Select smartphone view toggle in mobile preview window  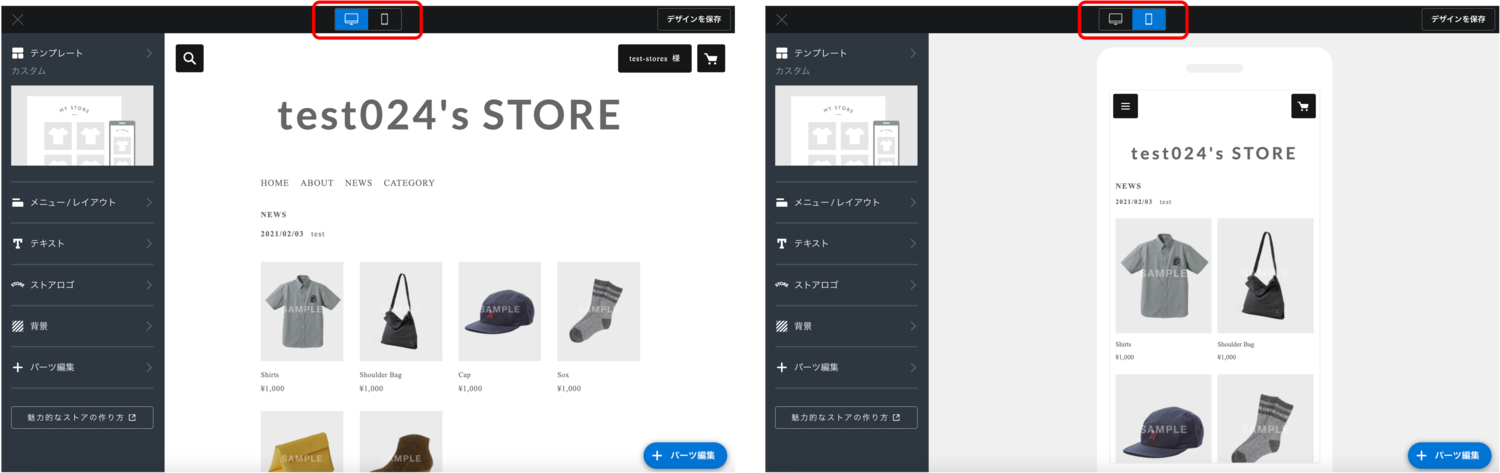tap(1148, 19)
